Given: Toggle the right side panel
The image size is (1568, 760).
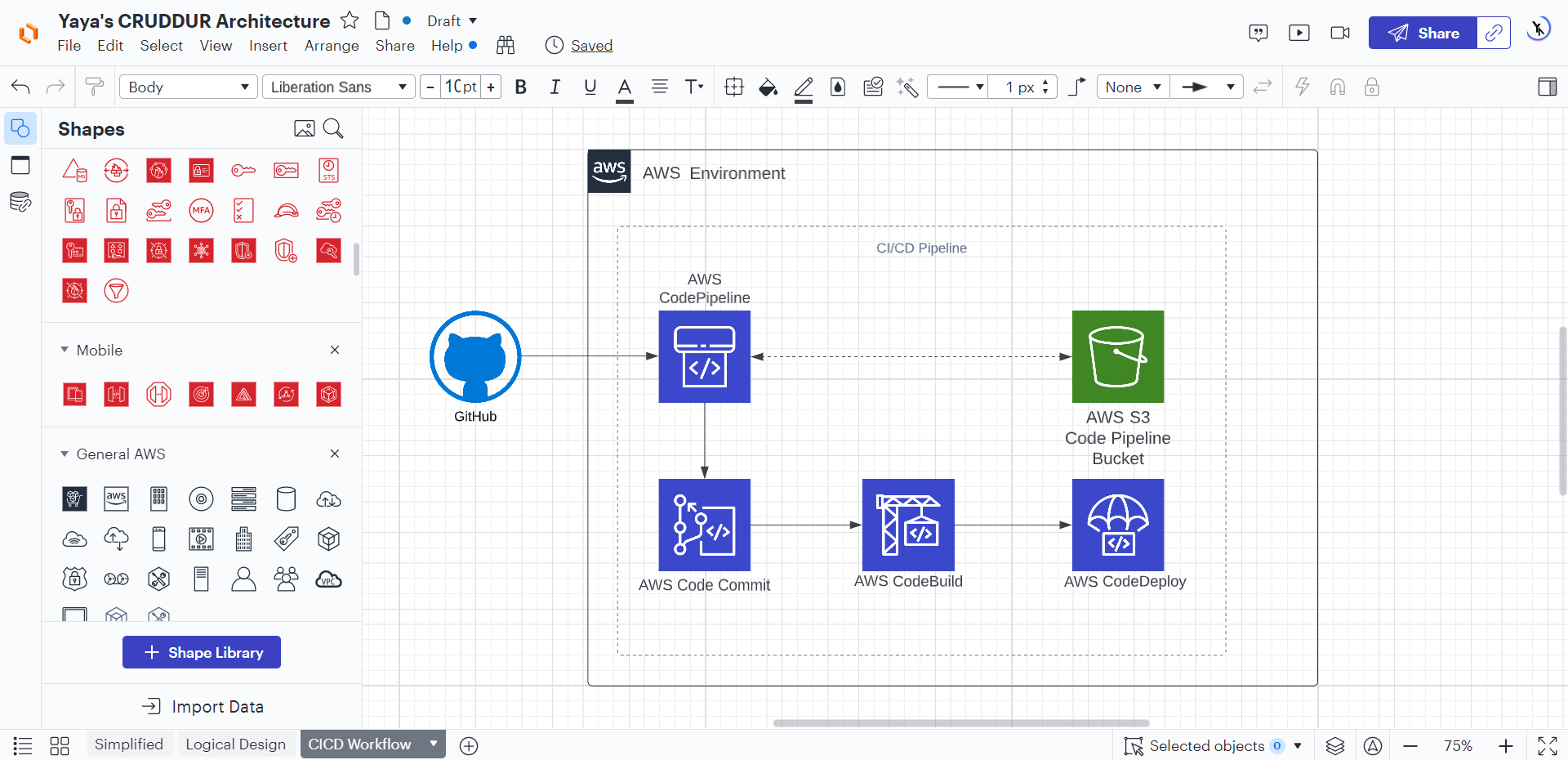Looking at the screenshot, I should coord(1547,87).
